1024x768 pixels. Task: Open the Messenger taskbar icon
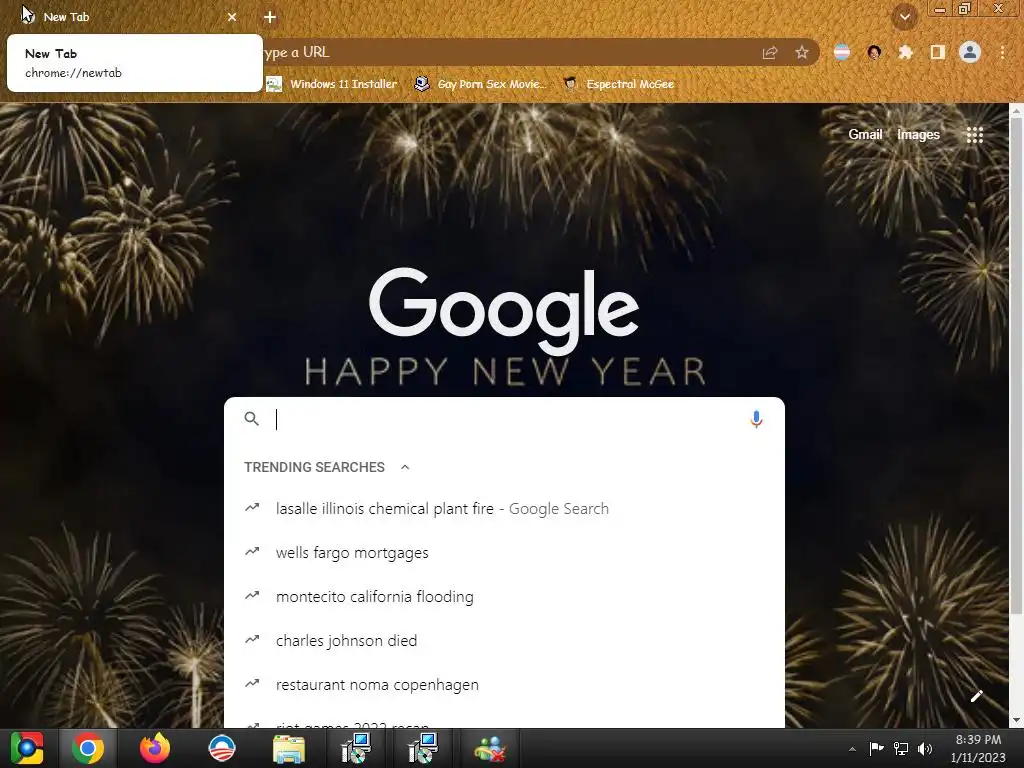[x=490, y=749]
